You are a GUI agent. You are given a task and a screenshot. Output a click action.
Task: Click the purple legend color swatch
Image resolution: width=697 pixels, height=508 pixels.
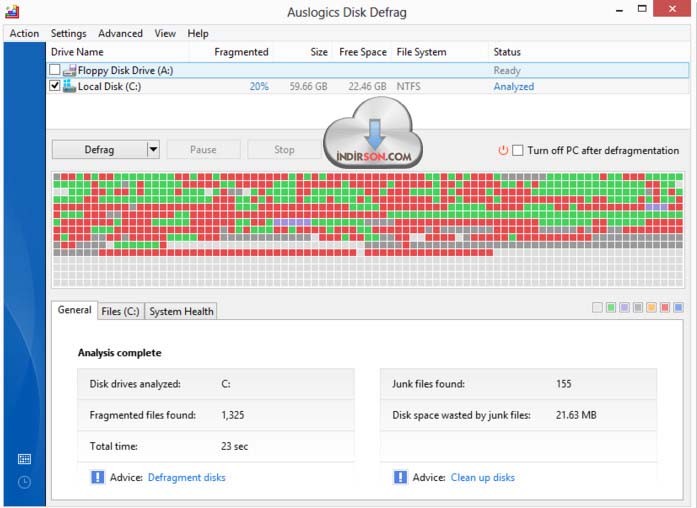[x=625, y=307]
